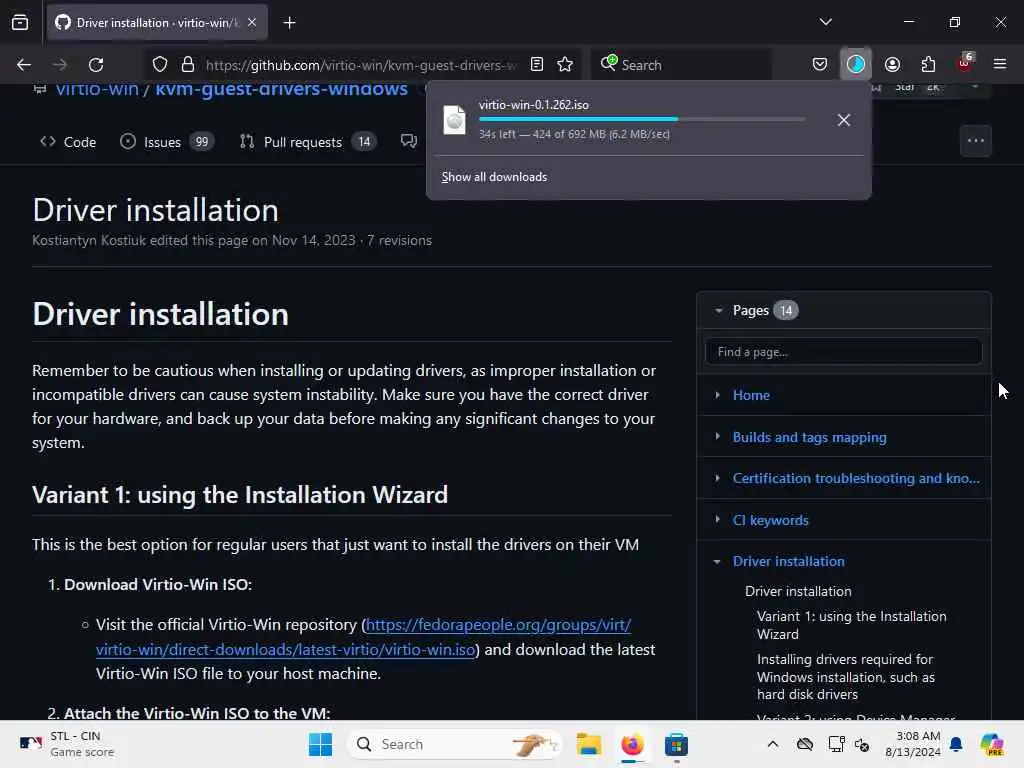Open the STL - CIN game score widget
Image resolution: width=1024 pixels, height=768 pixels.
(67, 744)
